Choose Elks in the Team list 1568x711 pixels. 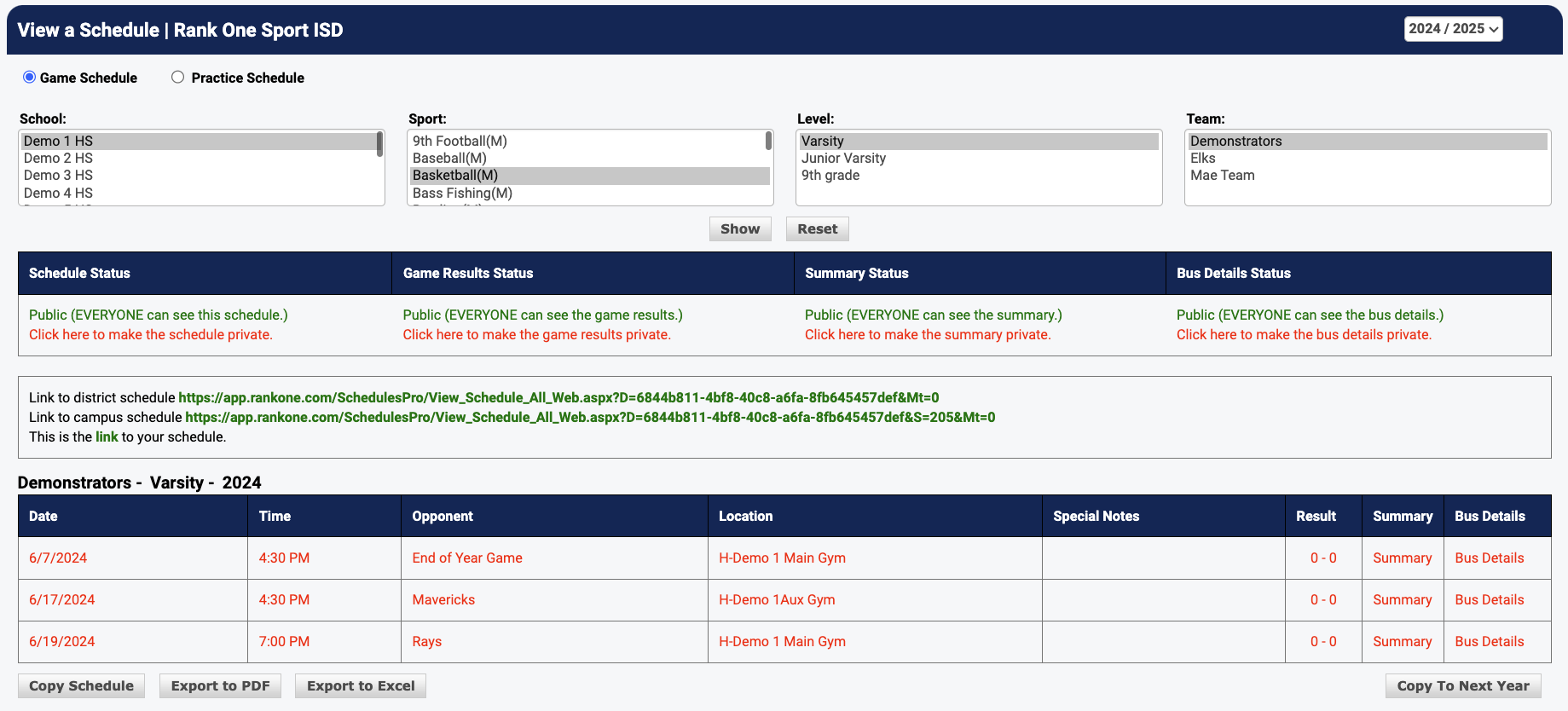click(1368, 158)
